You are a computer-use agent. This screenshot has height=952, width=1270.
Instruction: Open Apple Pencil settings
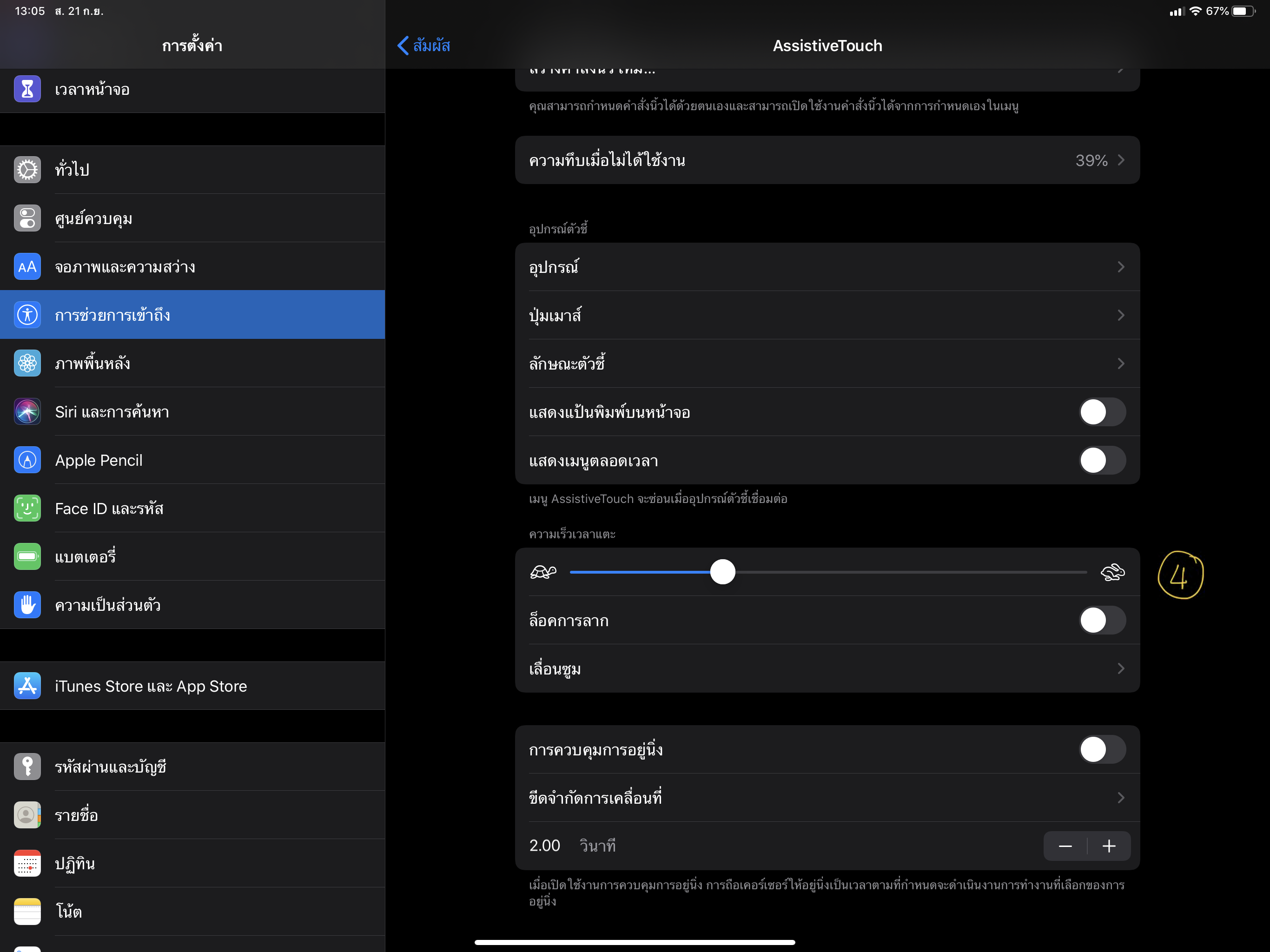point(192,460)
